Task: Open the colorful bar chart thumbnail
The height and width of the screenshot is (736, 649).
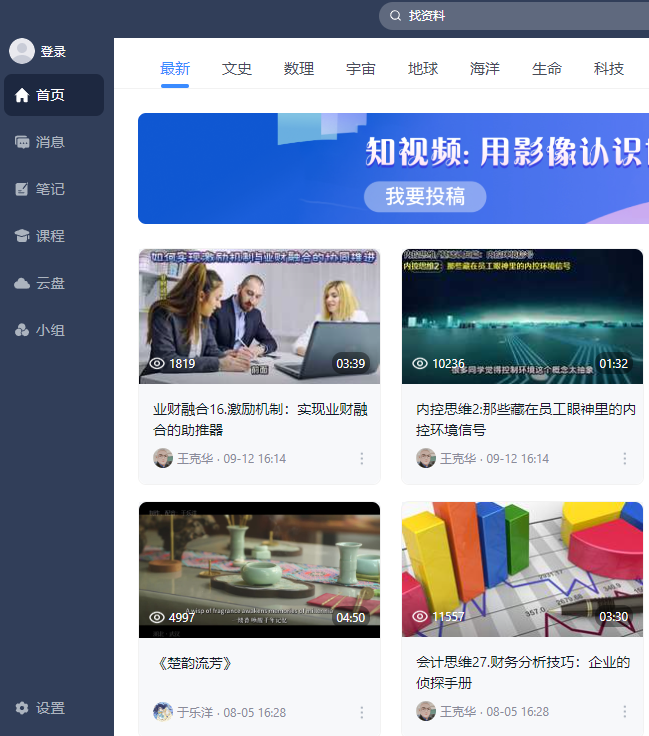Action: point(522,569)
